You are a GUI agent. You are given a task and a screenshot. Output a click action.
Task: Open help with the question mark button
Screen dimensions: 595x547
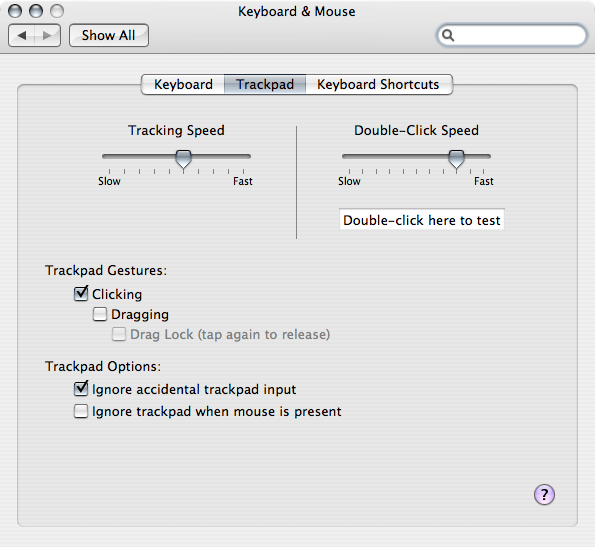[x=544, y=495]
